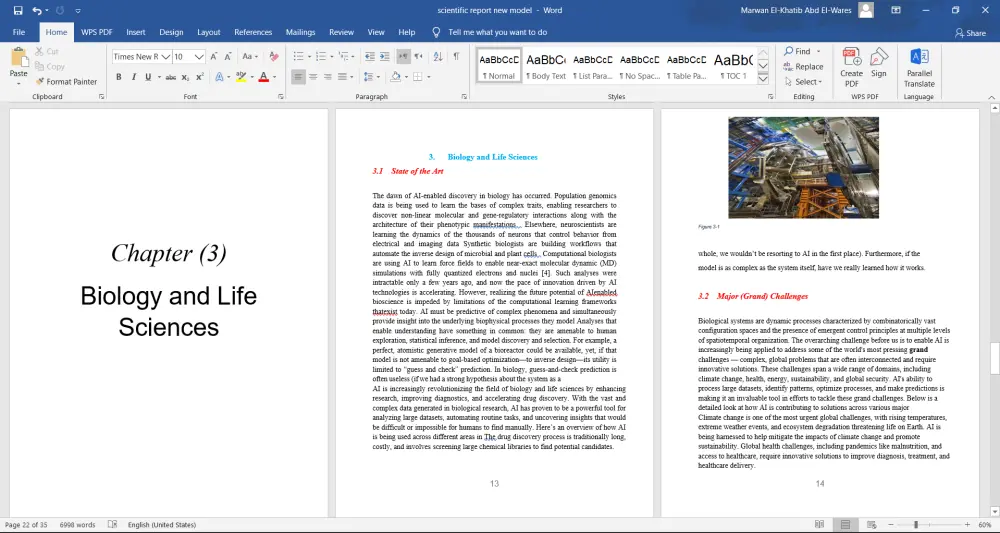
Task: Align text to the right
Action: coord(327,77)
